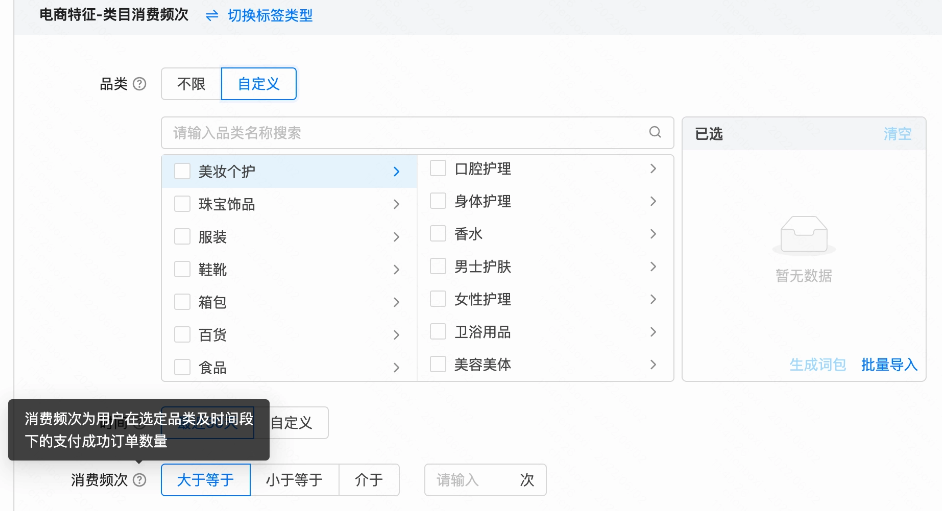Click the swap icon before 切换标签类型
The image size is (942, 511).
[212, 16]
